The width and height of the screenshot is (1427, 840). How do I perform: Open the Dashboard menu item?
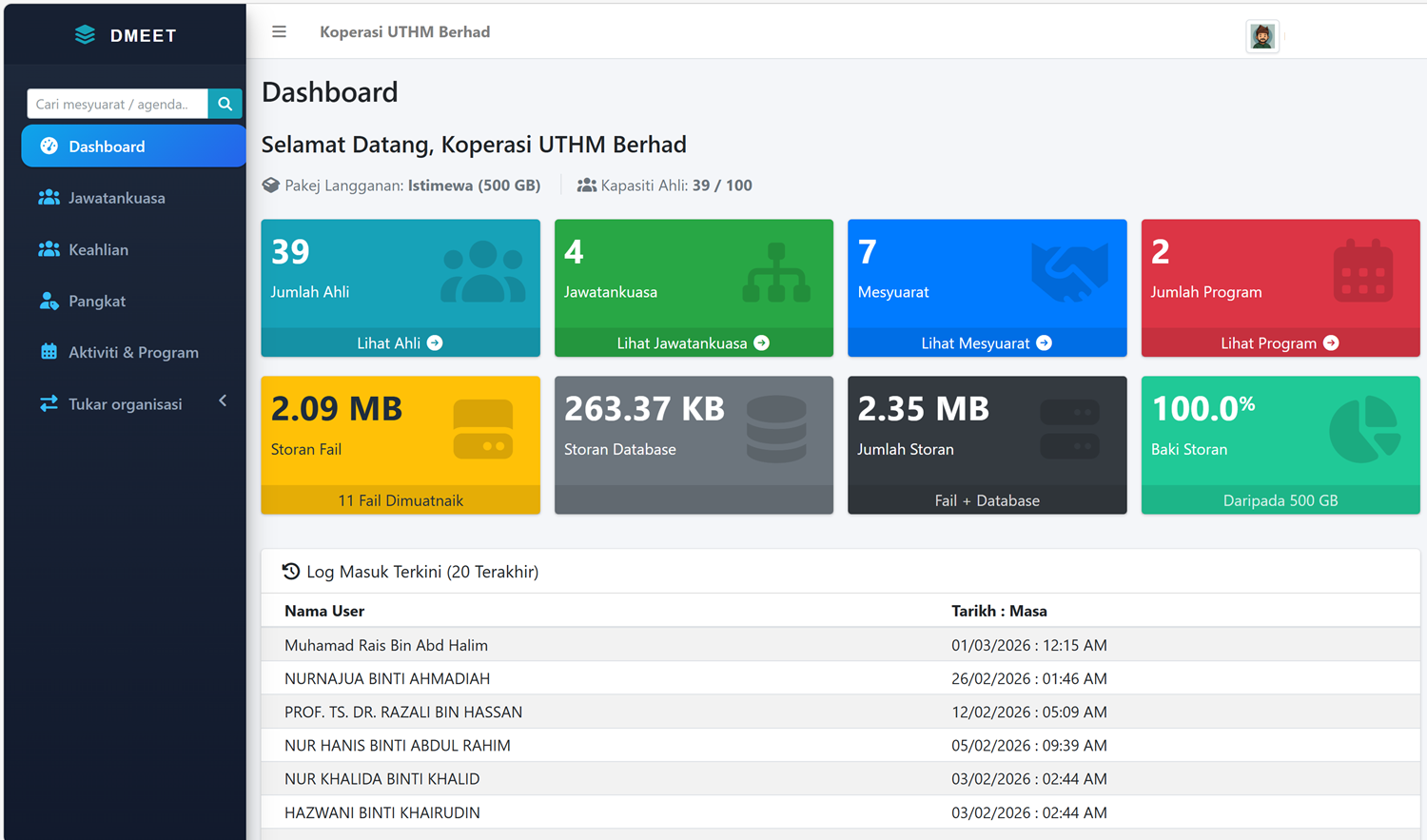[133, 147]
